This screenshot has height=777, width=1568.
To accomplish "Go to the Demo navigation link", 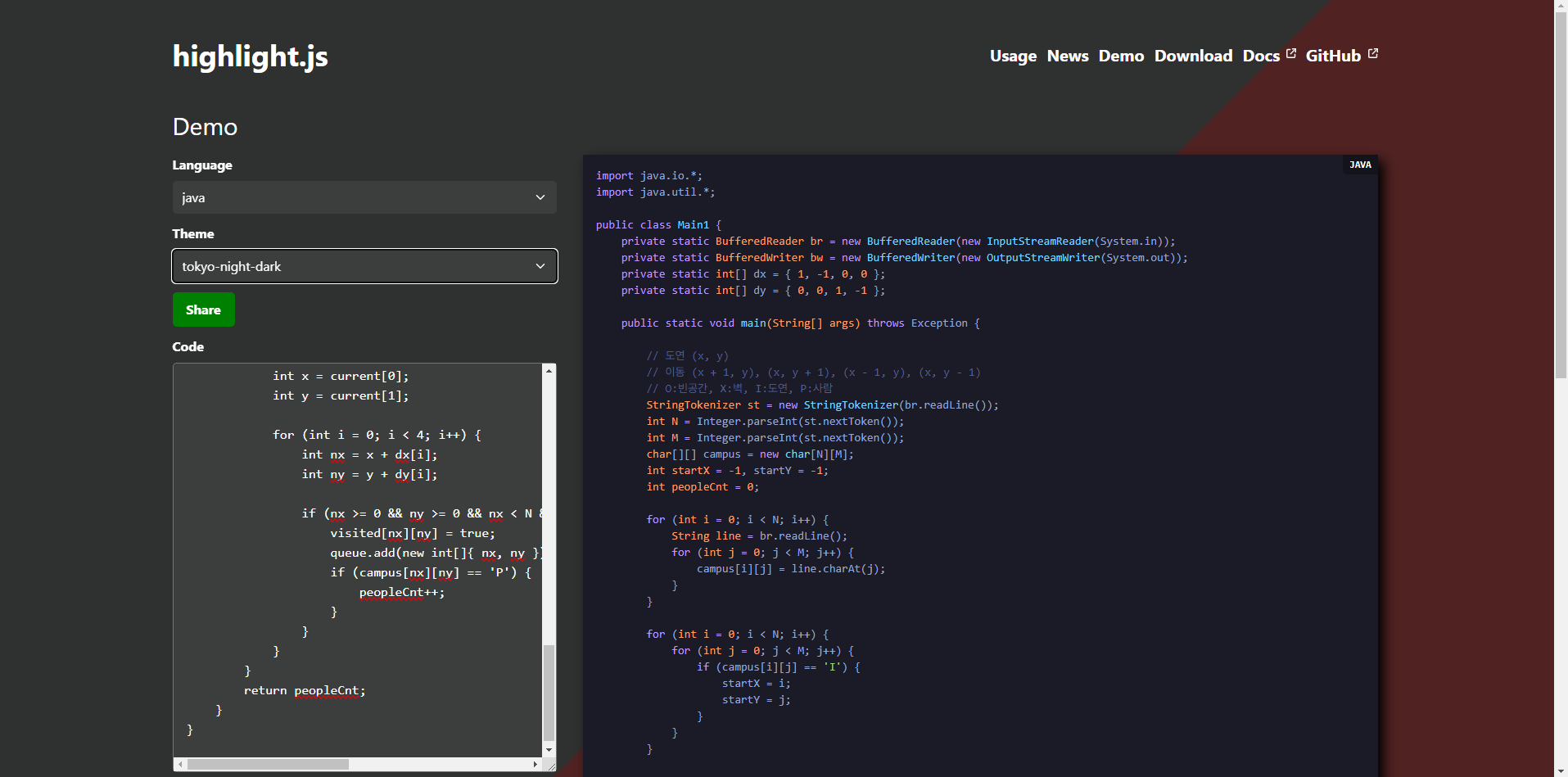I will (1121, 56).
